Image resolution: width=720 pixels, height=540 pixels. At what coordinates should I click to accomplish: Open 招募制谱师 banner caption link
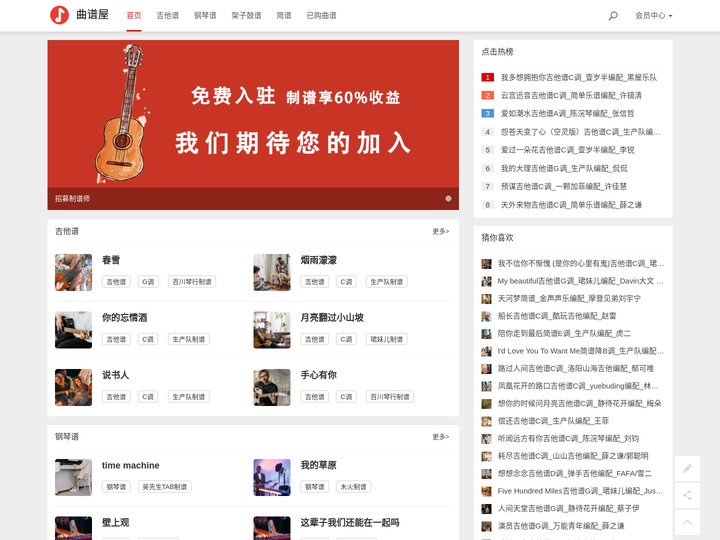pos(73,198)
